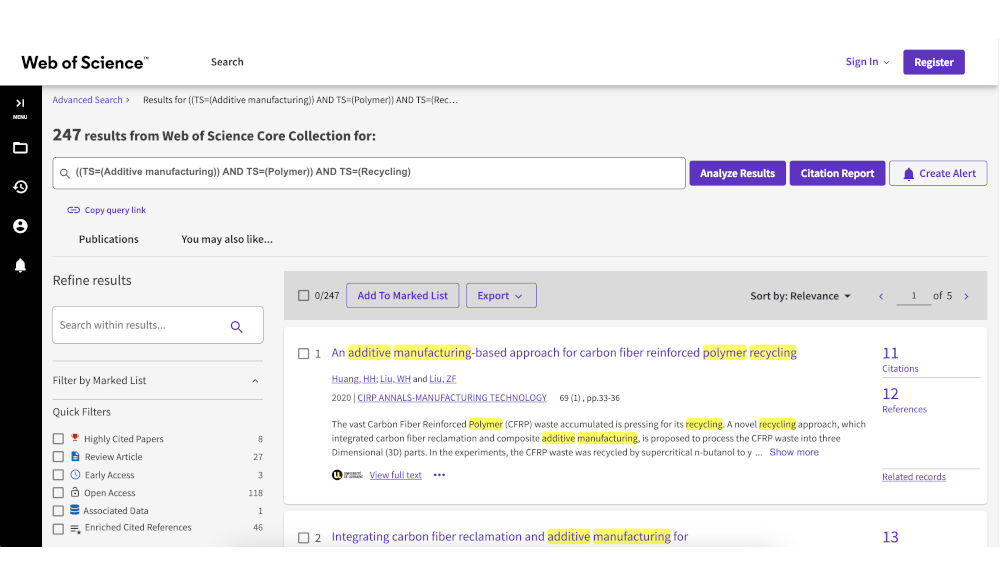This screenshot has height=586, width=1000.
Task: Open notifications bell in sidebar
Action: tap(20, 265)
